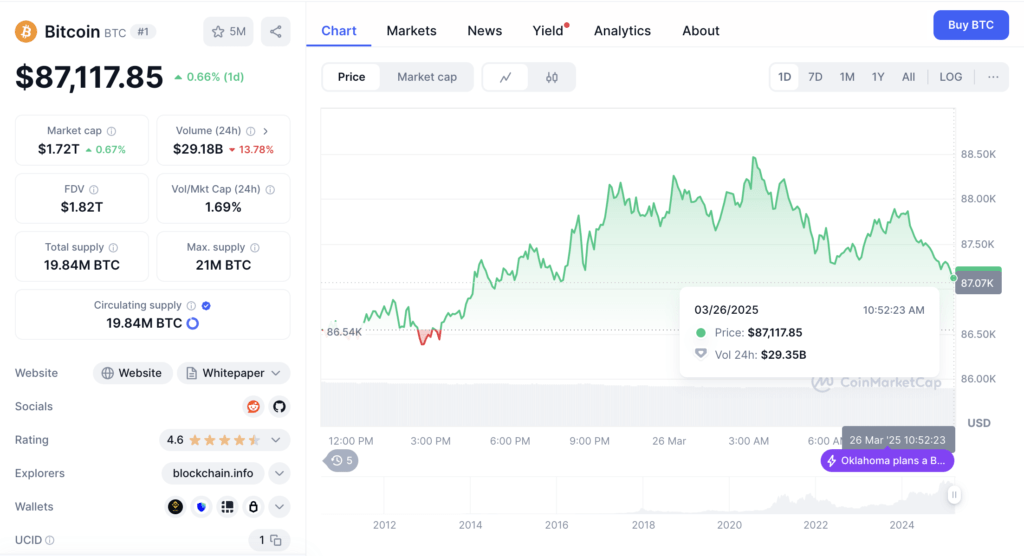Open more chart options ellipsis
This screenshot has height=556, width=1024.
(x=993, y=77)
